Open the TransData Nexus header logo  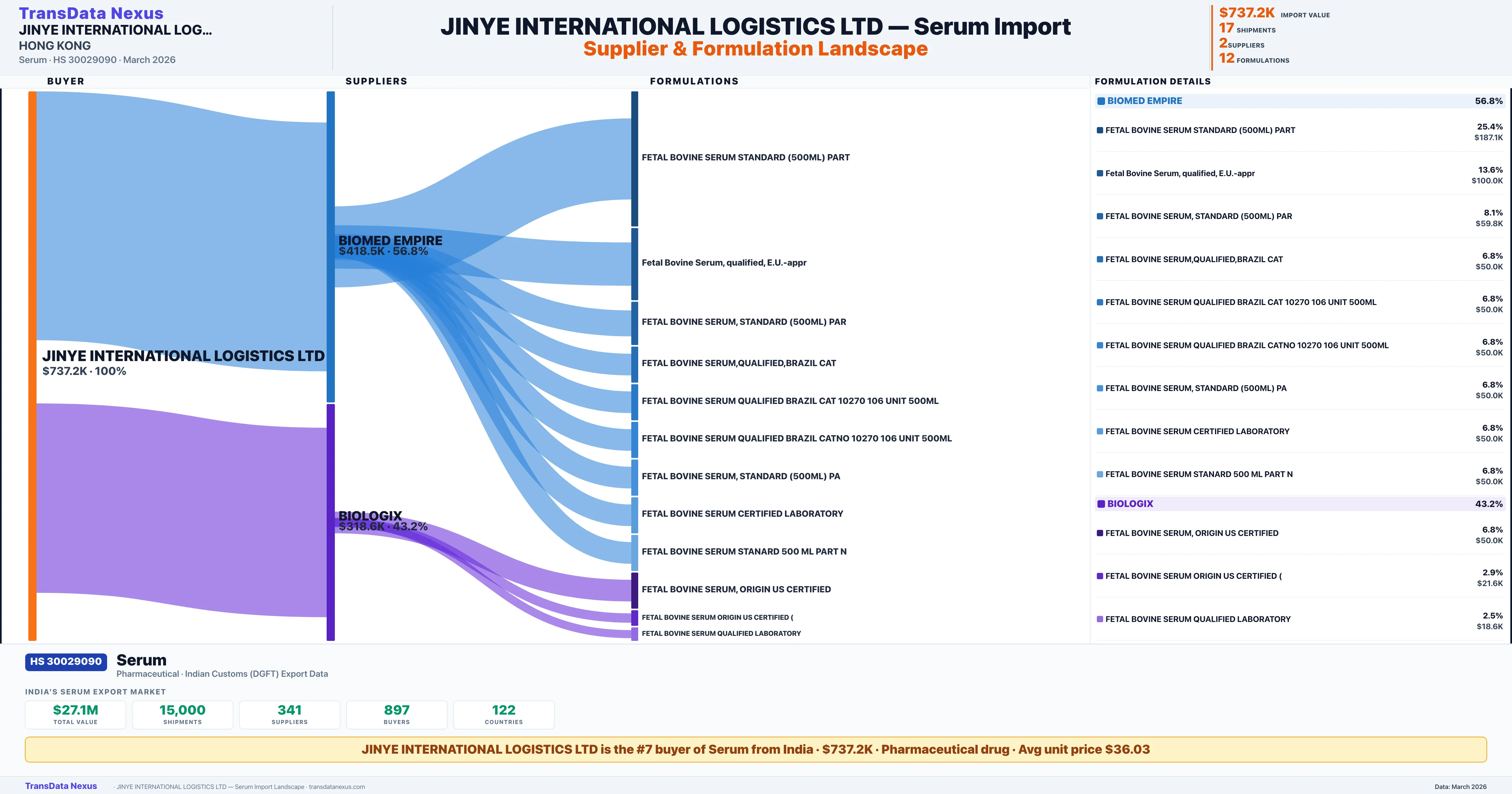click(91, 13)
